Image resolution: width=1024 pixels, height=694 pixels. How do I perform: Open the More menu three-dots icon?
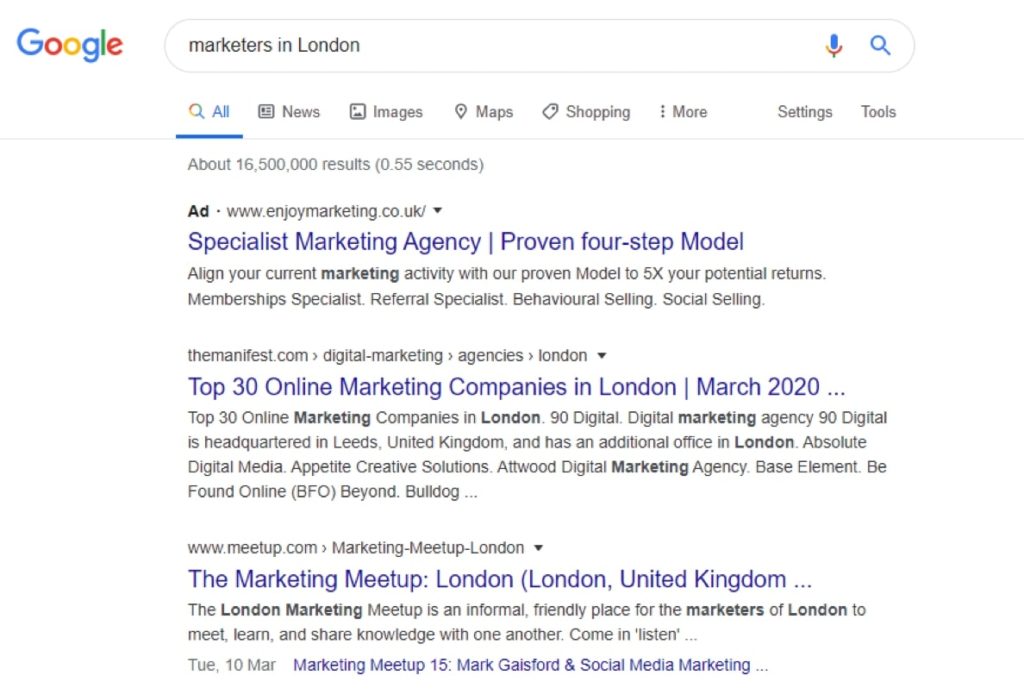[x=662, y=112]
